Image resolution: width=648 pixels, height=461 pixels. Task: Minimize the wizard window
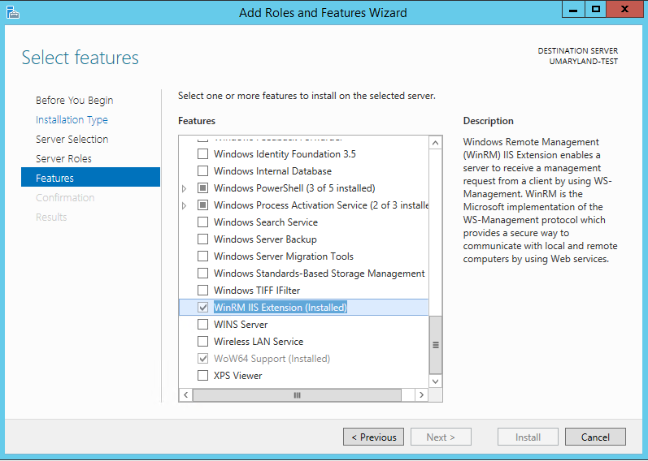[573, 10]
